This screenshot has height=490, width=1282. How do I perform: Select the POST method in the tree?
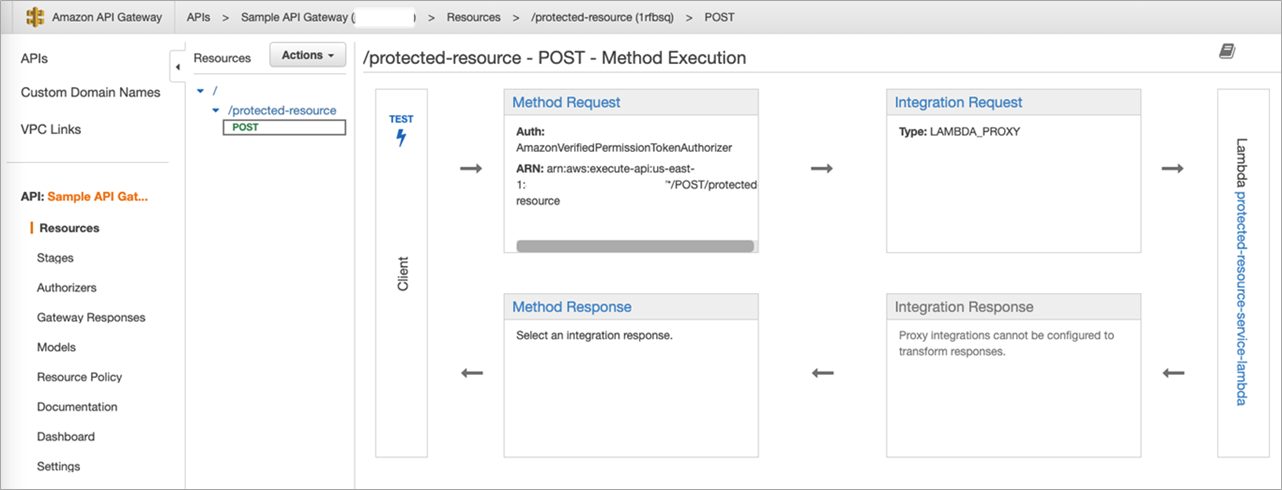click(284, 127)
